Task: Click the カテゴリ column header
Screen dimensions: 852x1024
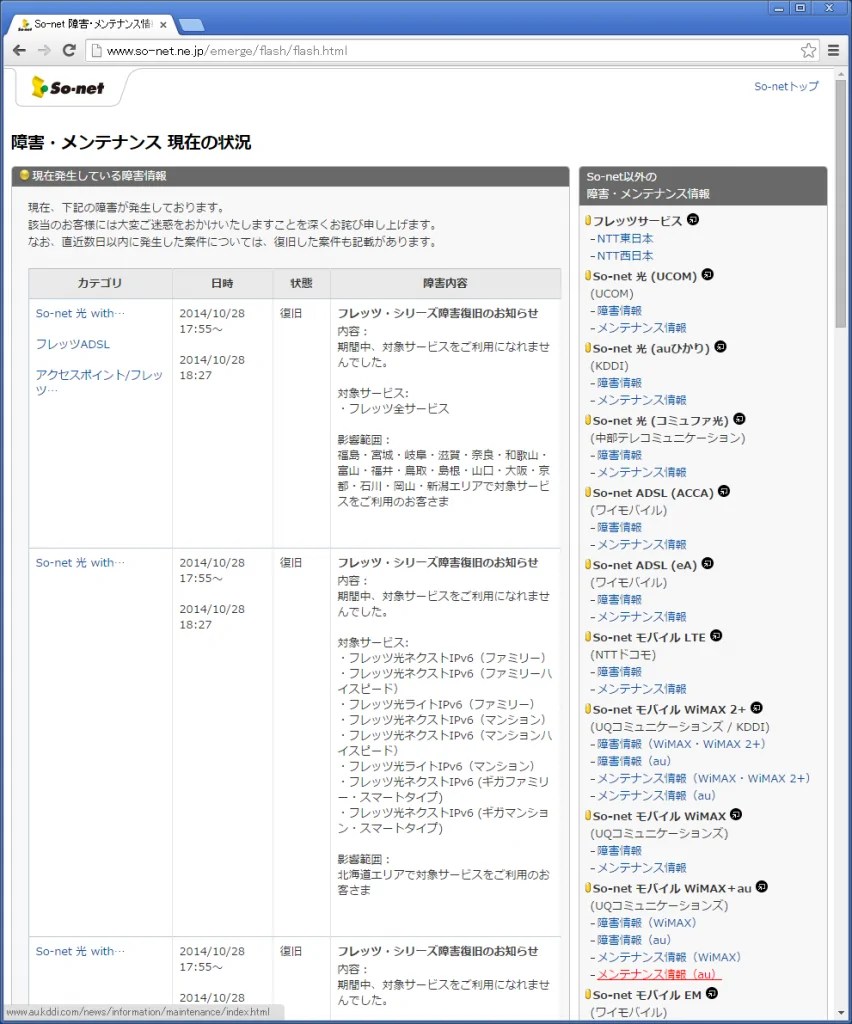Action: (x=100, y=283)
